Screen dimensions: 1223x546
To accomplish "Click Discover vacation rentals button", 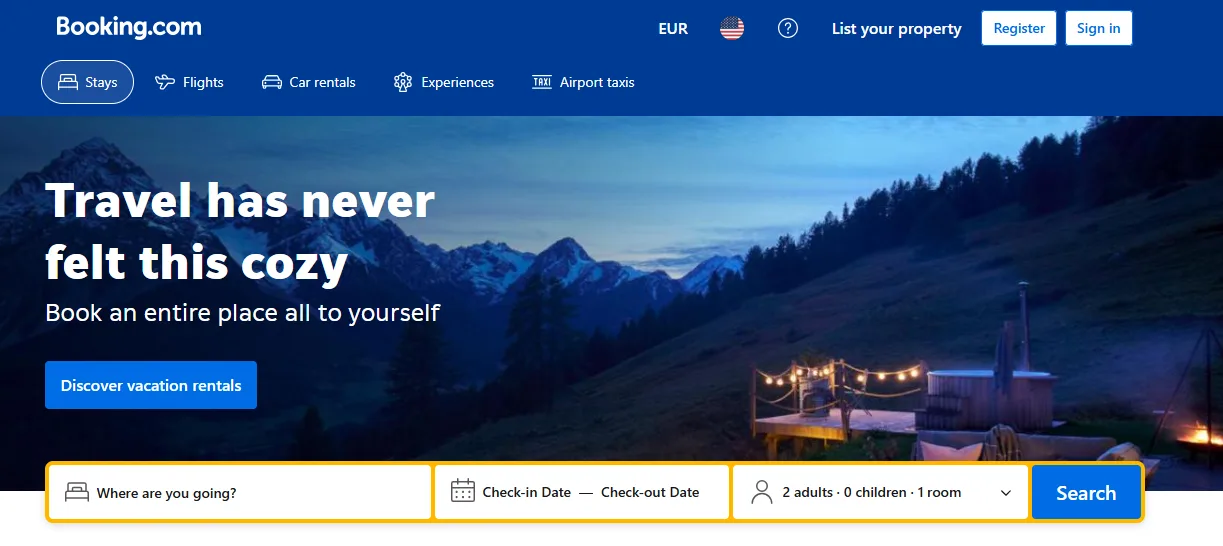I will pos(151,385).
